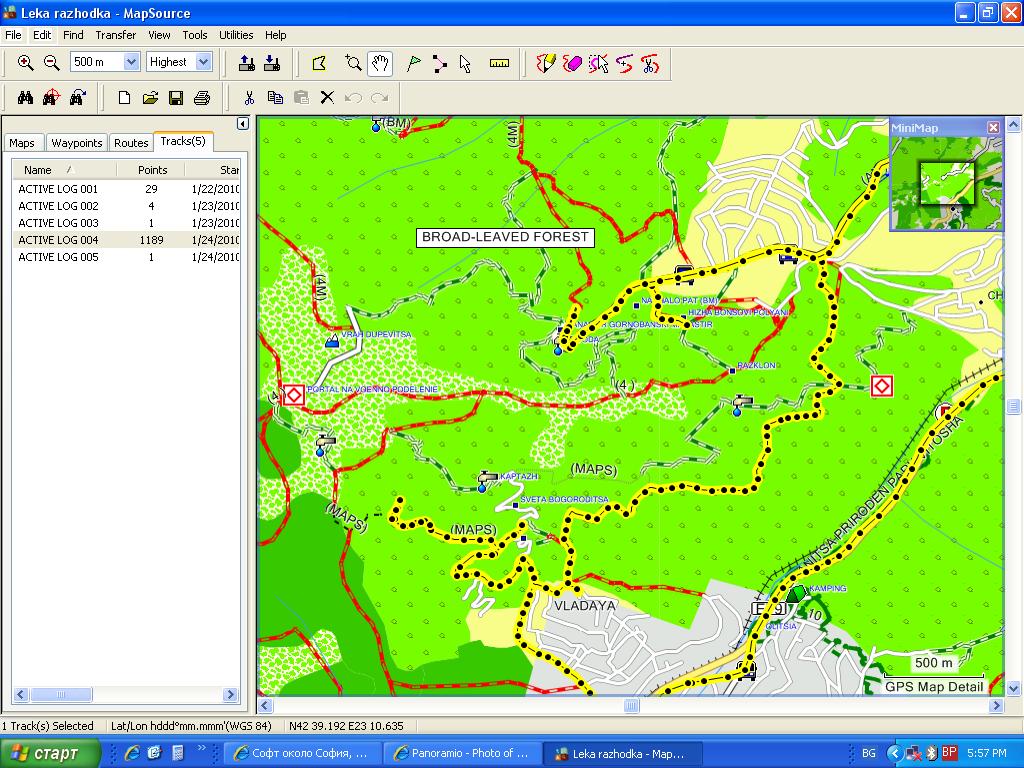Image resolution: width=1024 pixels, height=768 pixels.
Task: Close the MiniMap panel
Action: (993, 127)
